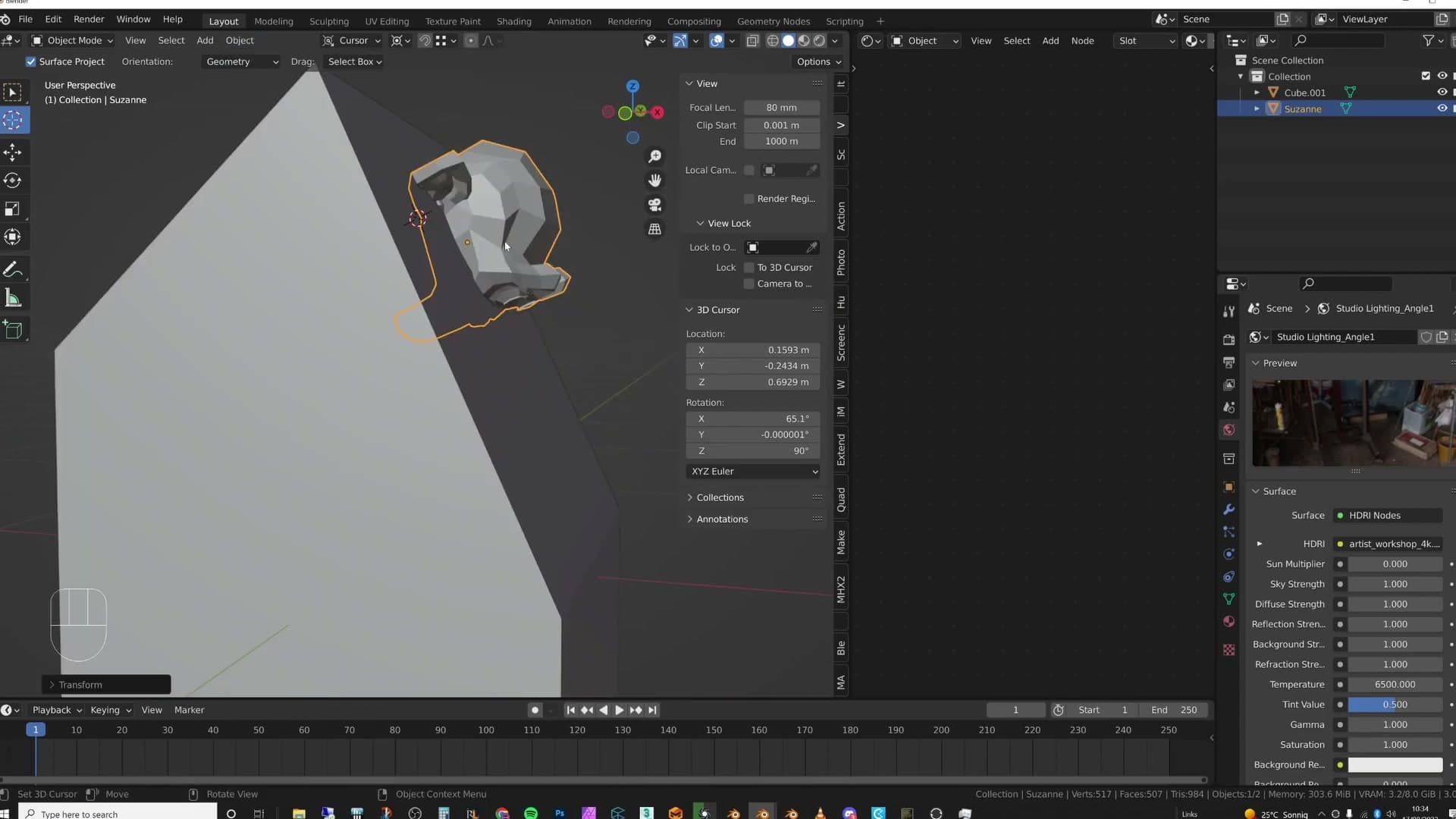Click the Focal Length 80 mm field
The height and width of the screenshot is (819, 1456).
coord(782,108)
